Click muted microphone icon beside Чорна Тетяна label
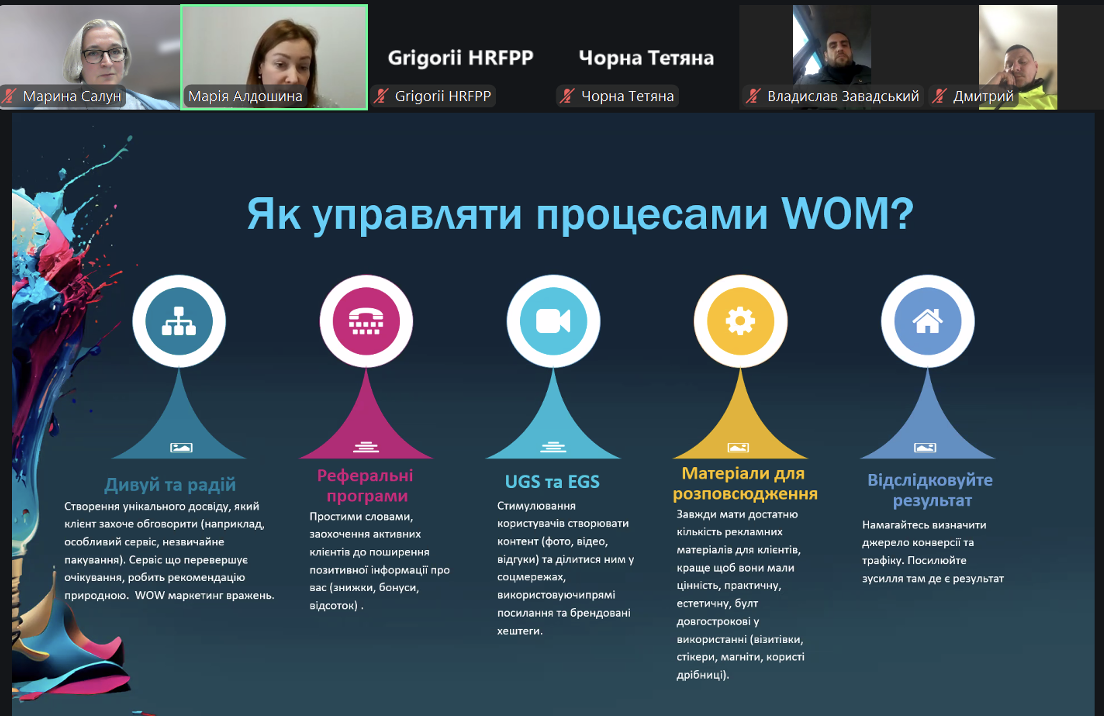 pyautogui.click(x=568, y=97)
